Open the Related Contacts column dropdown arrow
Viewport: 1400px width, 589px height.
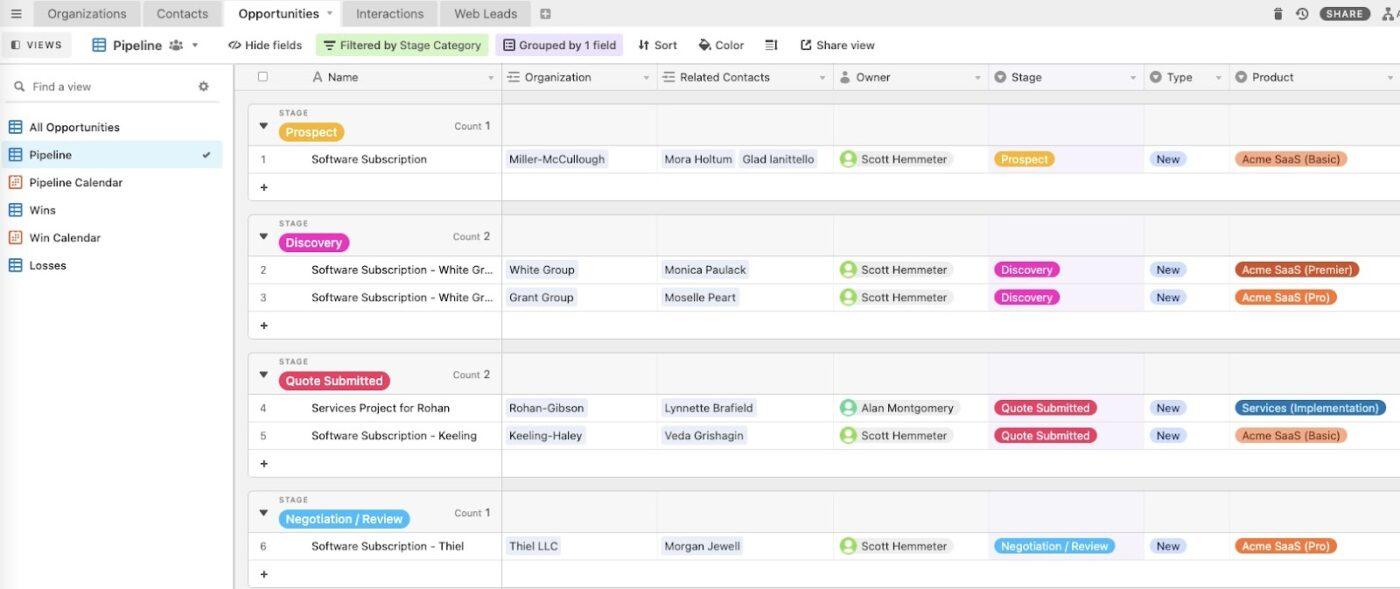coord(822,78)
